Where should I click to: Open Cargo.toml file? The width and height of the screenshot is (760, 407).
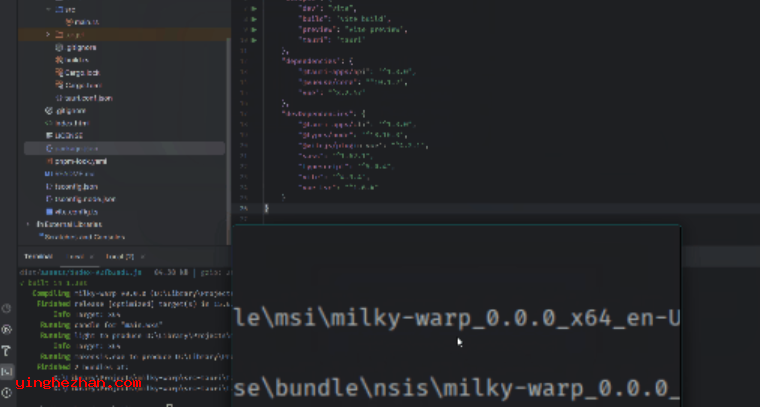pyautogui.click(x=79, y=85)
